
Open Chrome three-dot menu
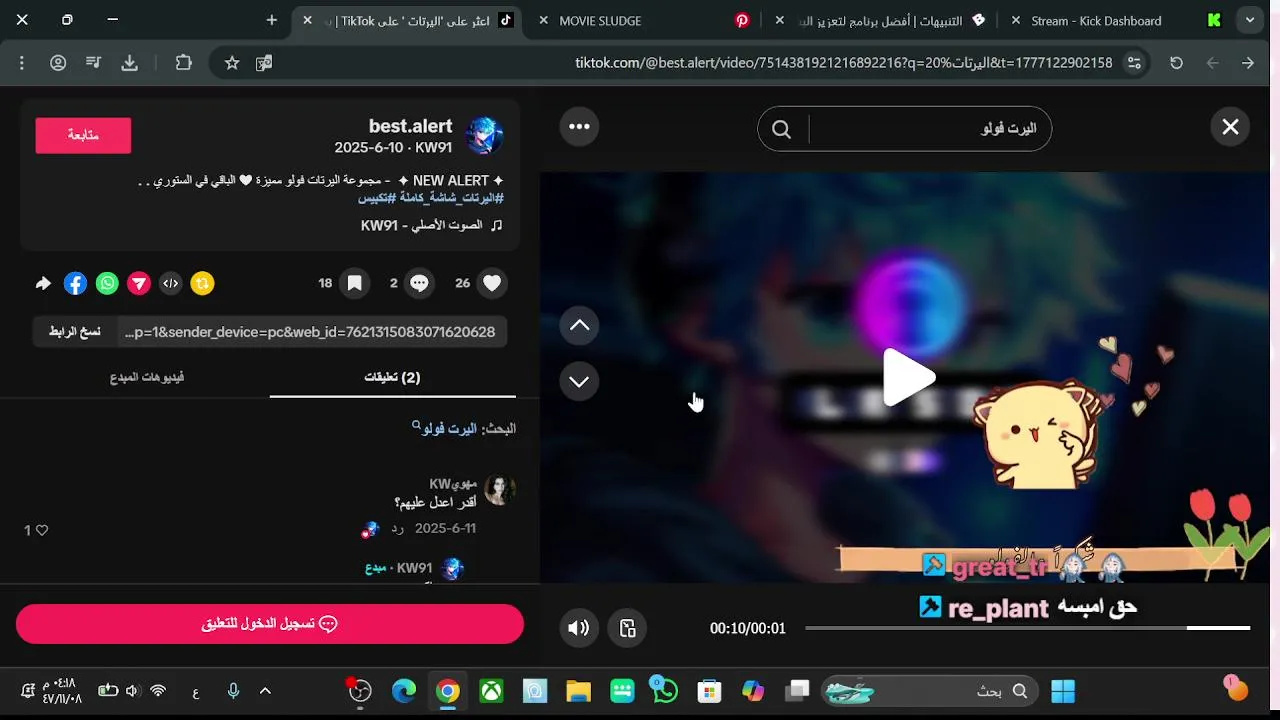[x=22, y=63]
